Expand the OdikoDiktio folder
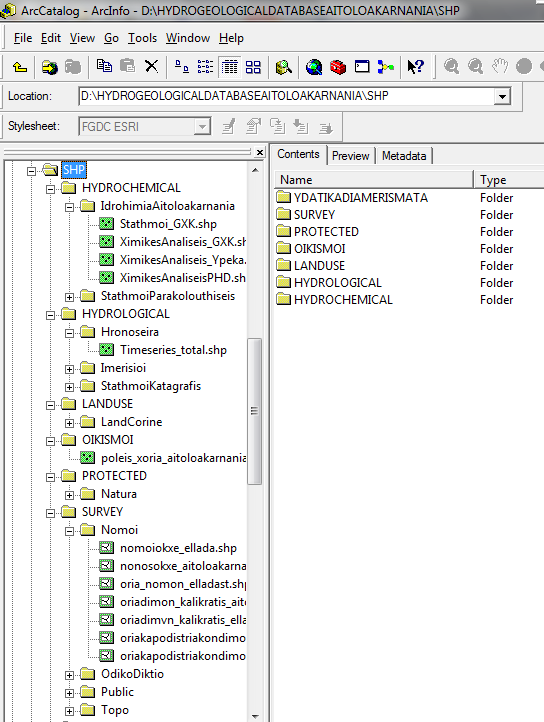Screen dimensions: 544x722 point(69,675)
